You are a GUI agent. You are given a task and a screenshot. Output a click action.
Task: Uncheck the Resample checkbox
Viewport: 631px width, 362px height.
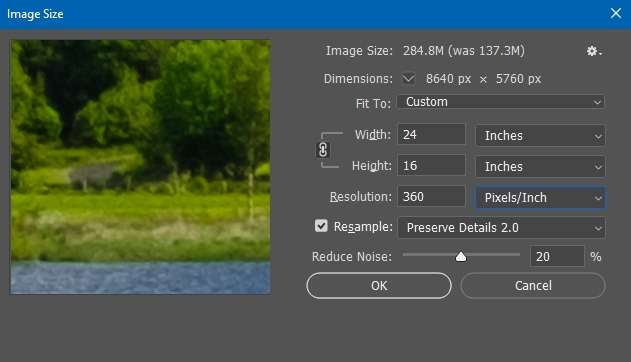[x=321, y=226]
